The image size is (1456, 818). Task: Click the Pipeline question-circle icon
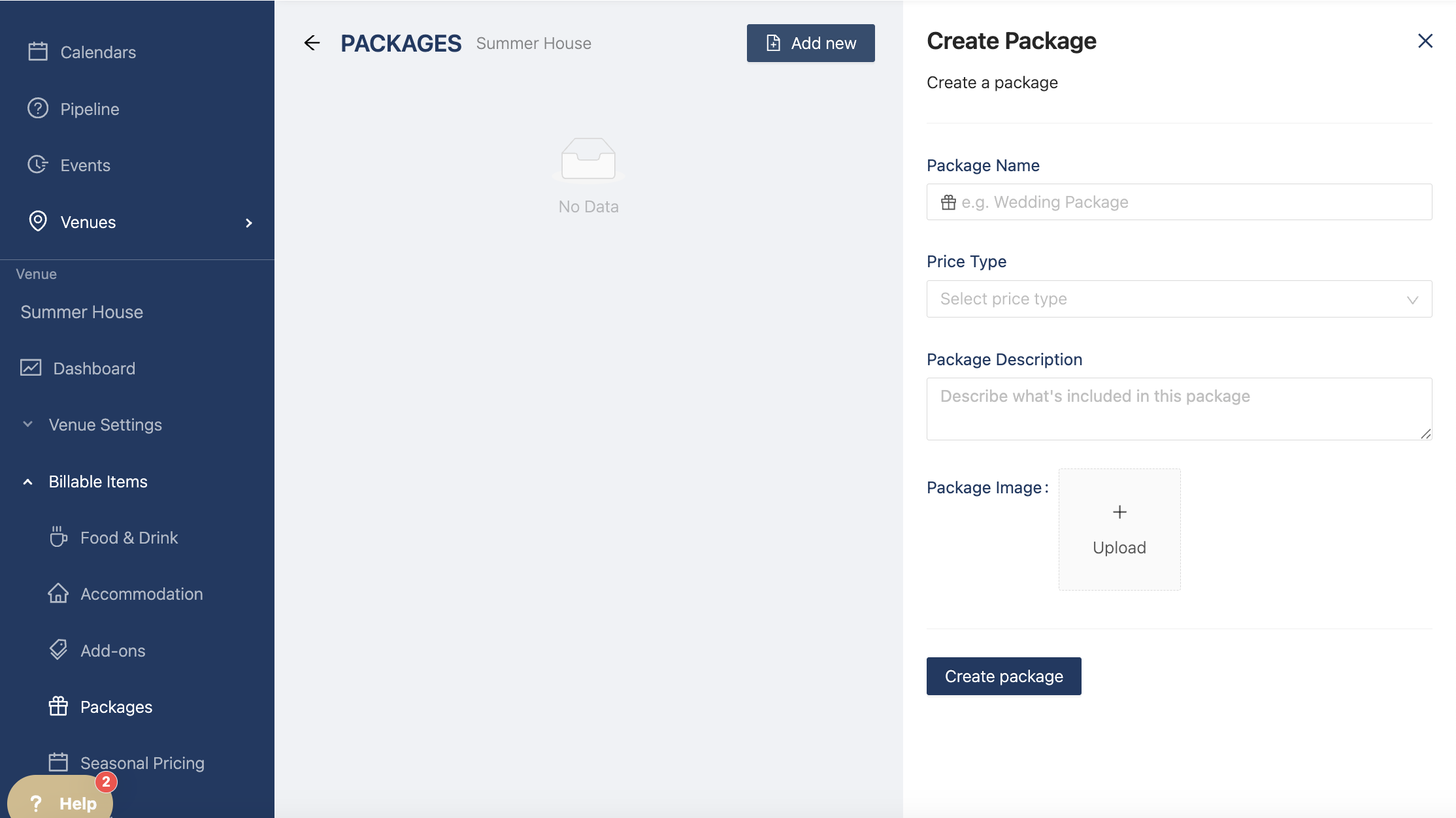38,108
